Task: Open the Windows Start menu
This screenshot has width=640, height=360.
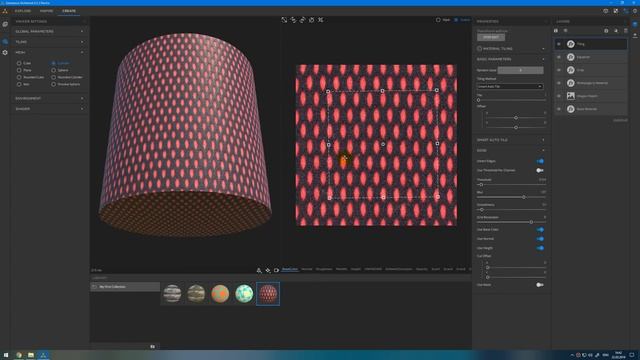Action: [x=6, y=355]
